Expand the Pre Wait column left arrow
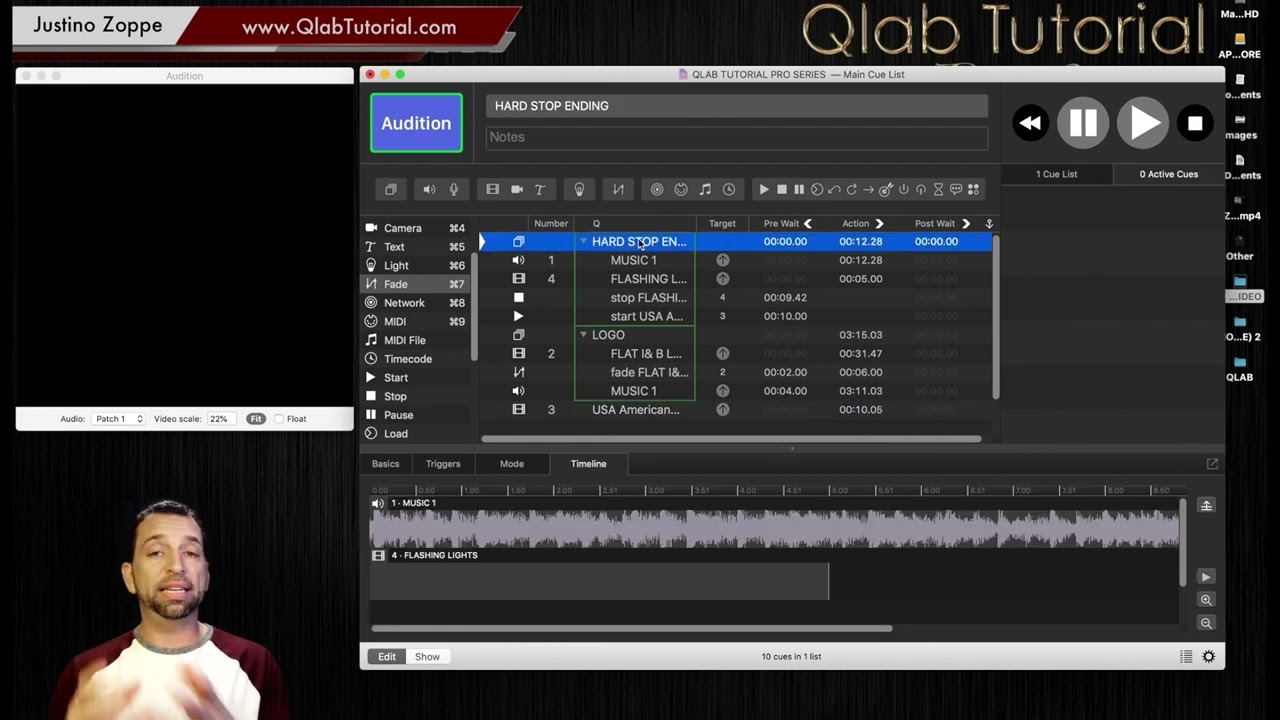 [x=808, y=224]
